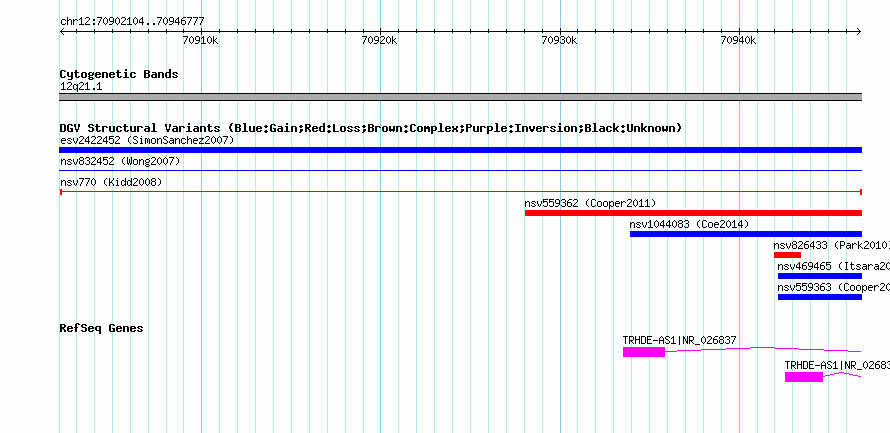Click the TRHDE-AS1 NR_026837 magenta exon block
Screen dimensions: 890x433
click(x=644, y=352)
